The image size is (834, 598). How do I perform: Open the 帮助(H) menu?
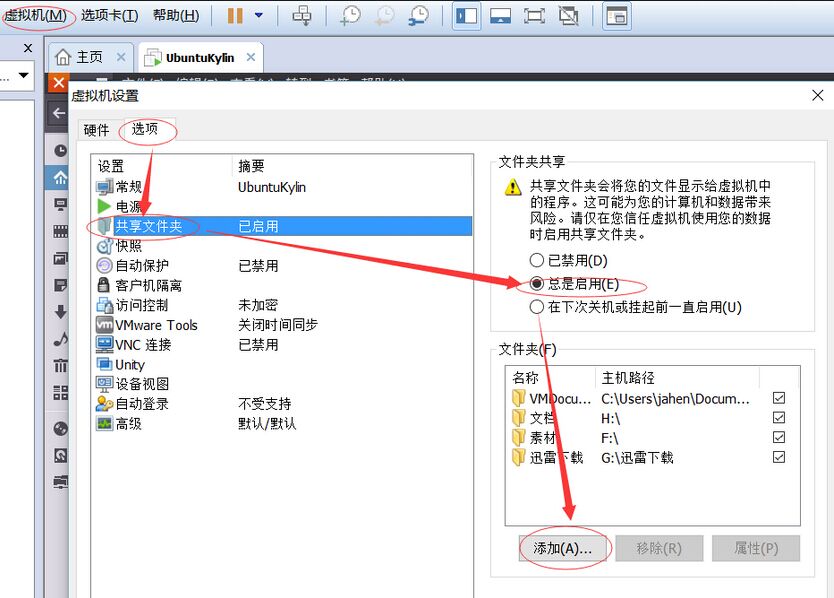[176, 15]
